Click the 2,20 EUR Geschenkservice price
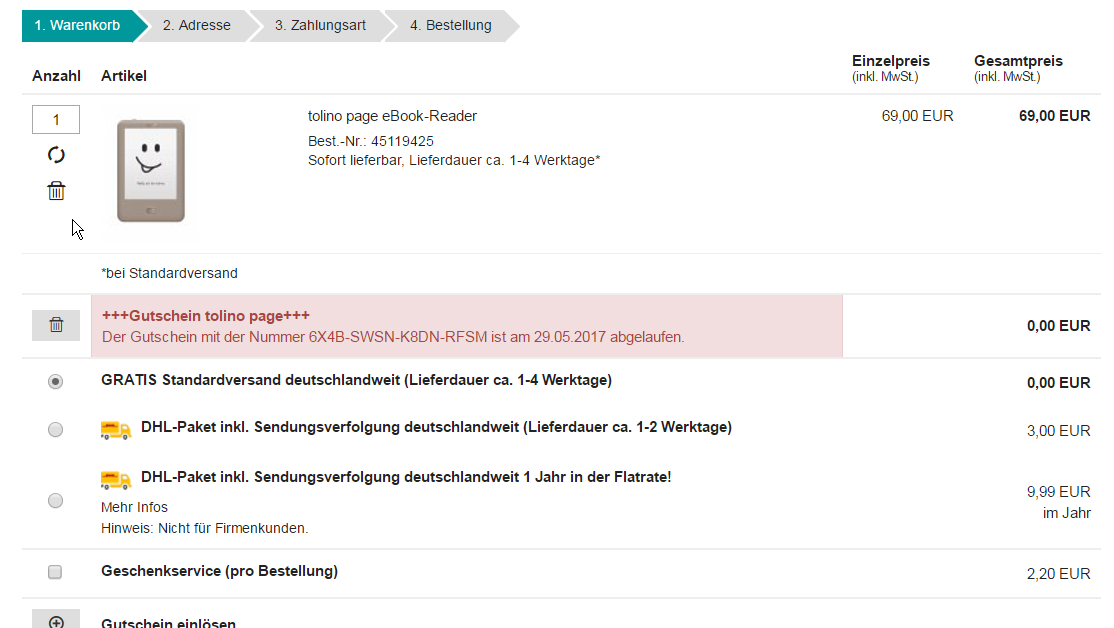The image size is (1114, 628). click(1058, 574)
